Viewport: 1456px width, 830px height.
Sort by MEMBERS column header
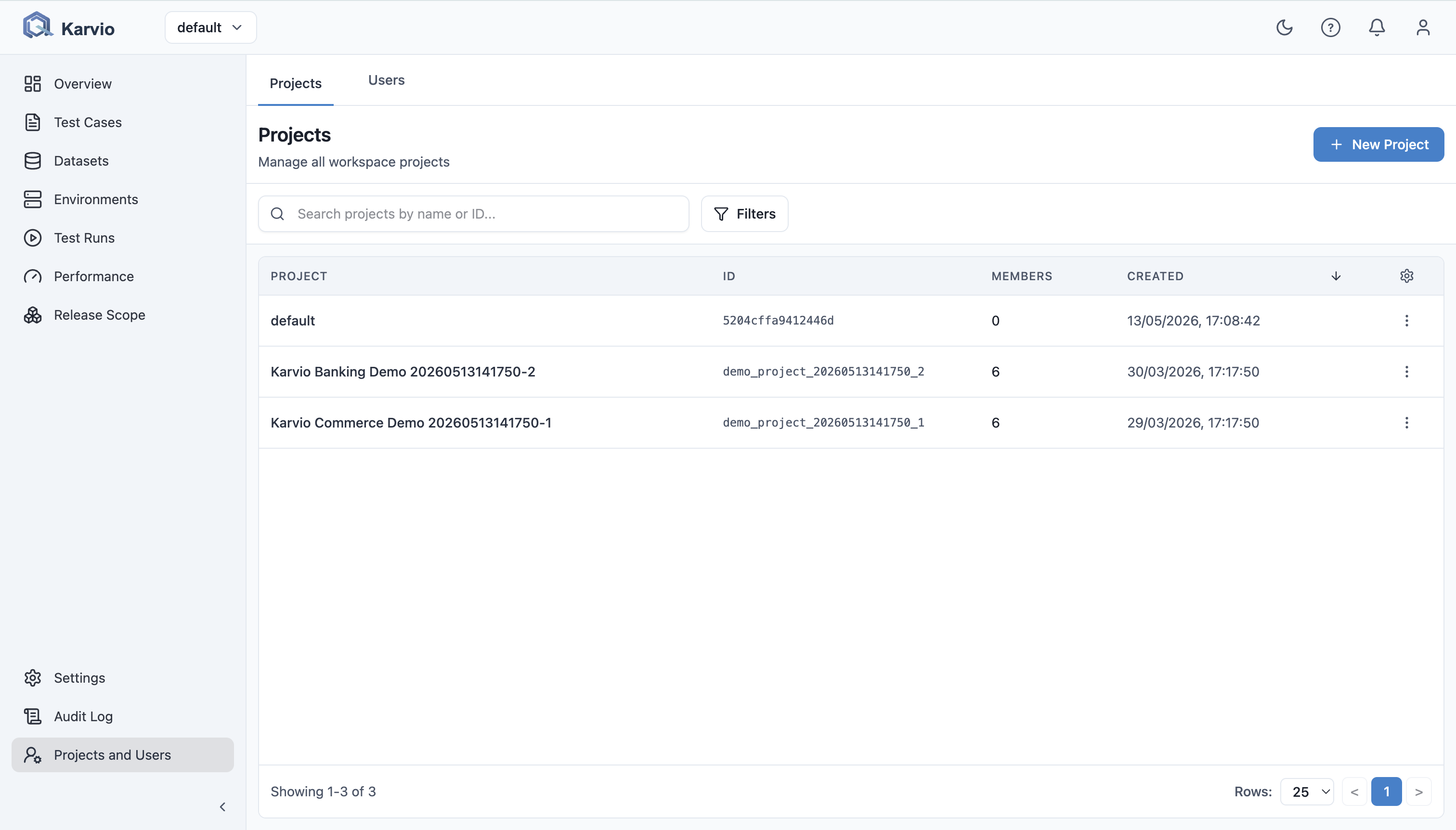coord(1021,276)
